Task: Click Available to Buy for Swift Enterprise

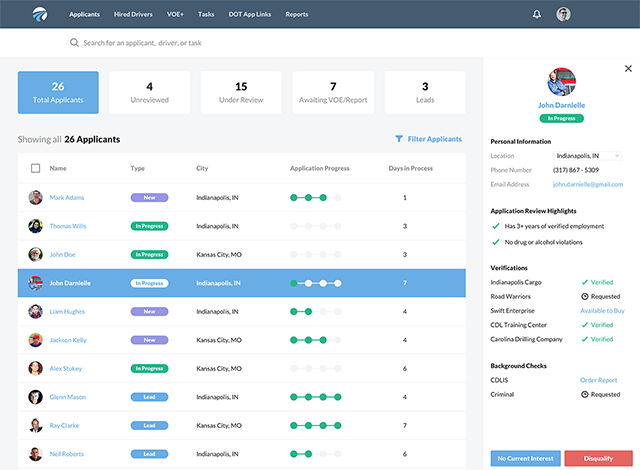Action: [x=602, y=311]
